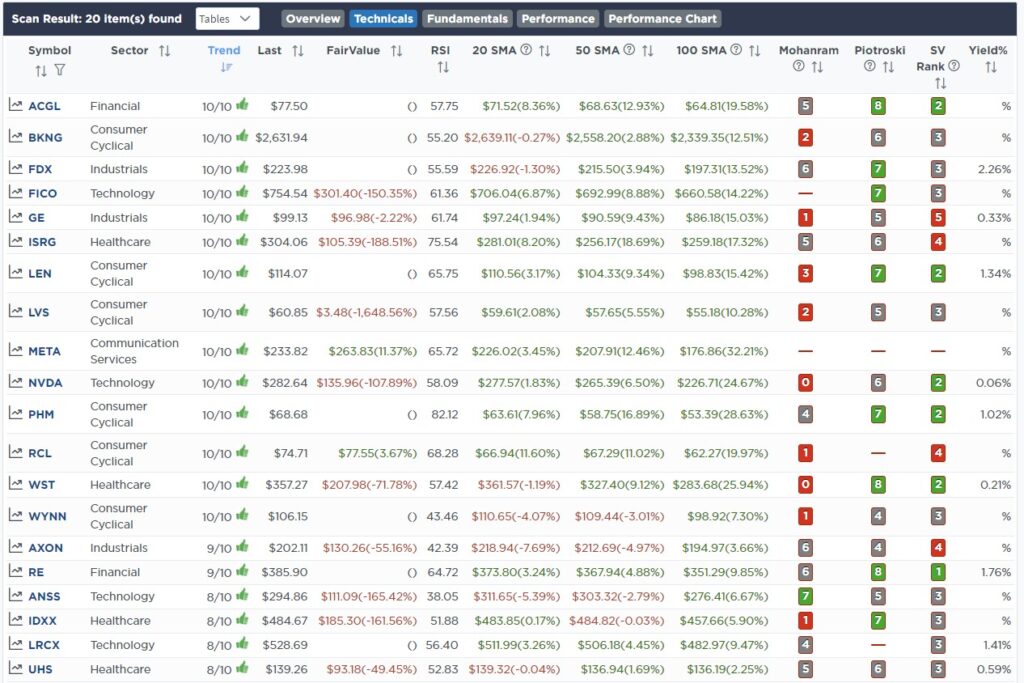Click the filter funnel icon under Symbol

(60, 70)
